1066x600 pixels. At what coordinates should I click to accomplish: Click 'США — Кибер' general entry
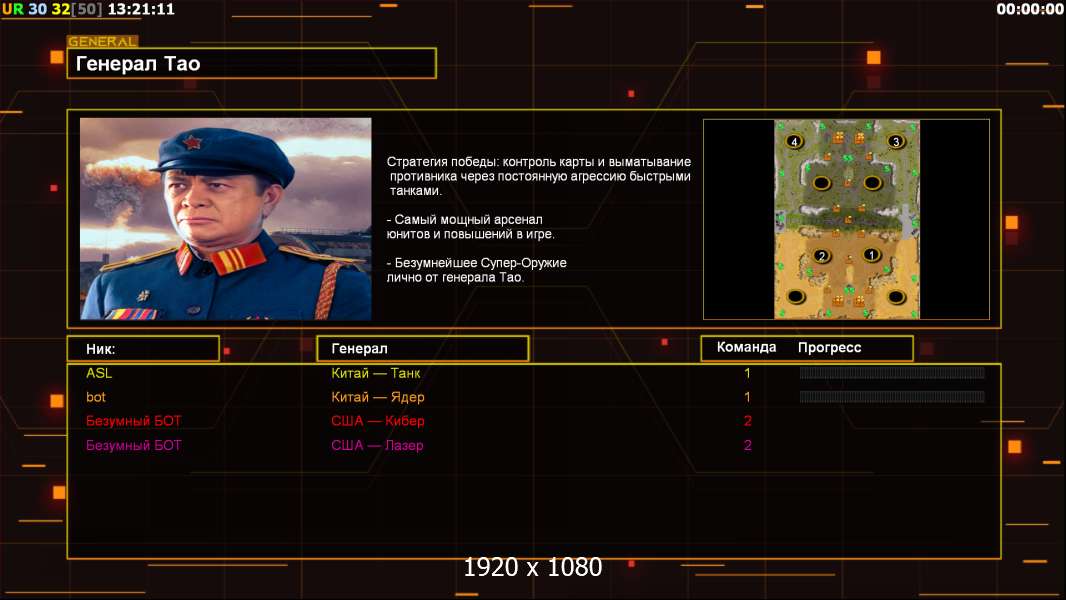click(x=377, y=421)
